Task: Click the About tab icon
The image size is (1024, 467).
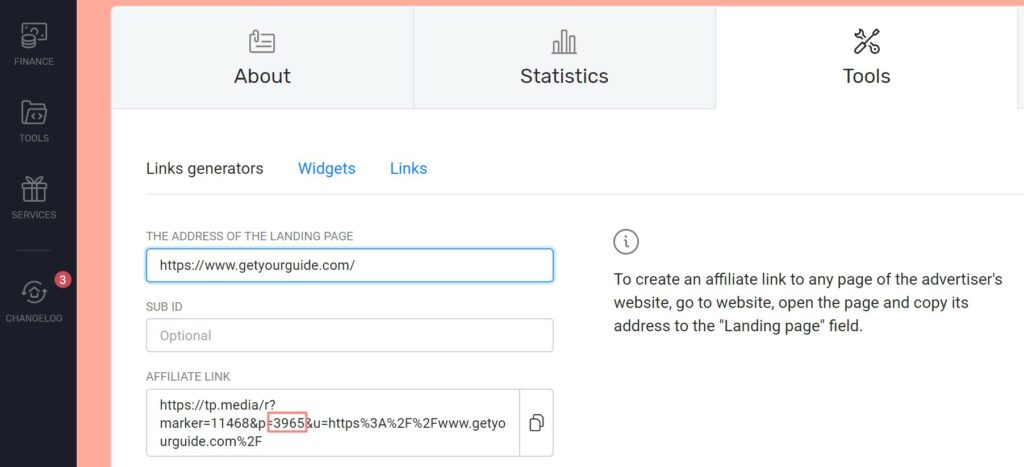Action: [262, 42]
